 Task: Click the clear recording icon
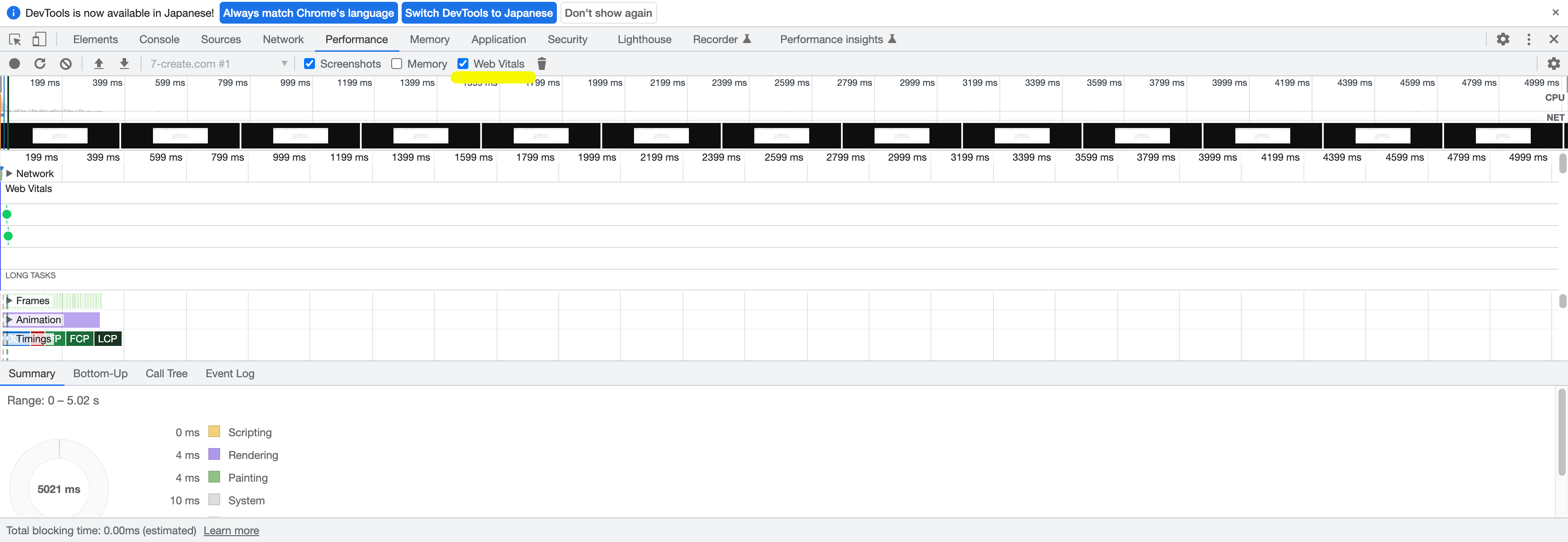(x=66, y=64)
